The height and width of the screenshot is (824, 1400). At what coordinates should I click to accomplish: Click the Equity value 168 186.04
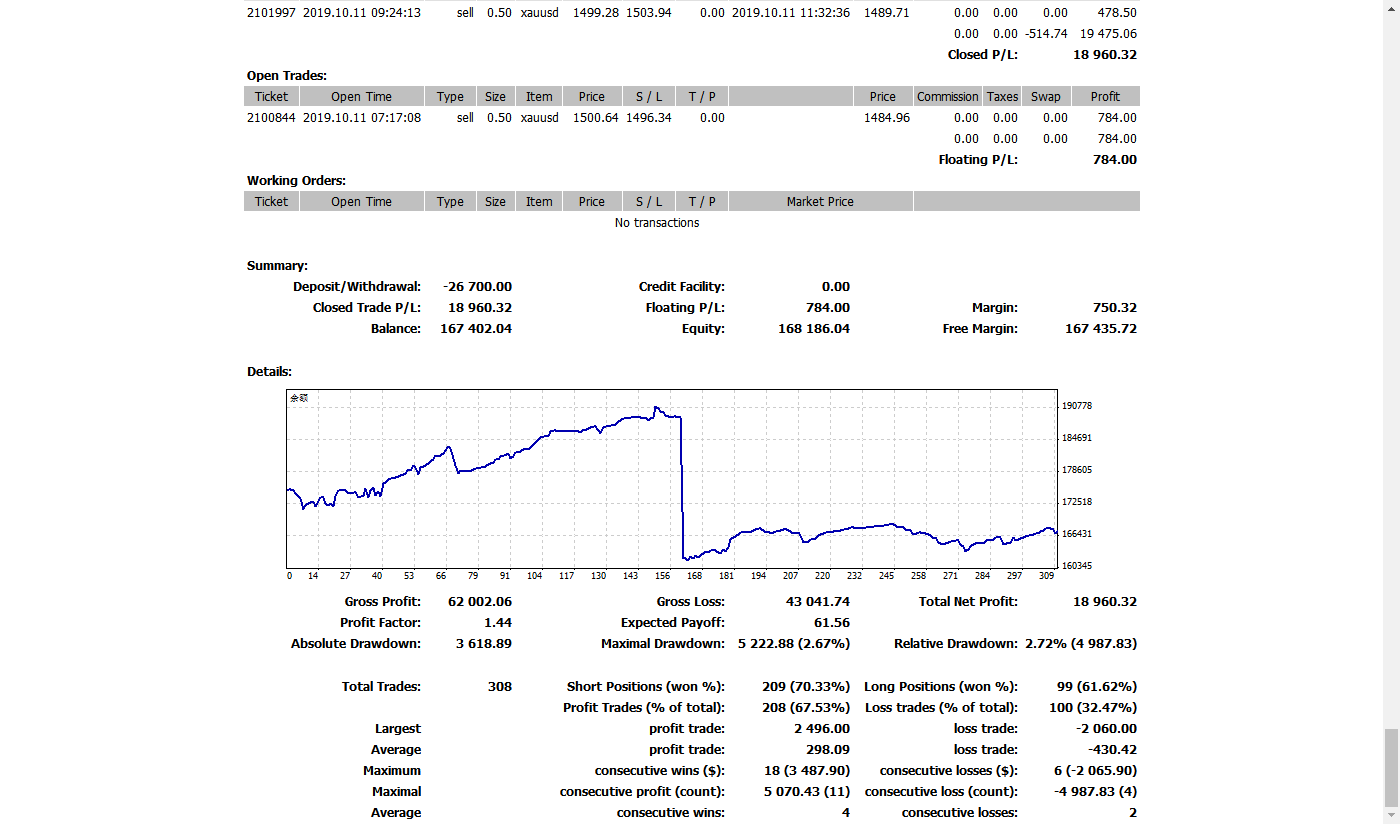(814, 329)
